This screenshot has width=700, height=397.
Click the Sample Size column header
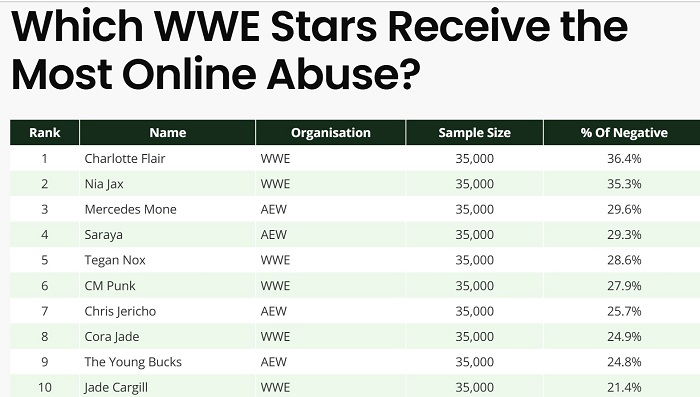point(475,133)
